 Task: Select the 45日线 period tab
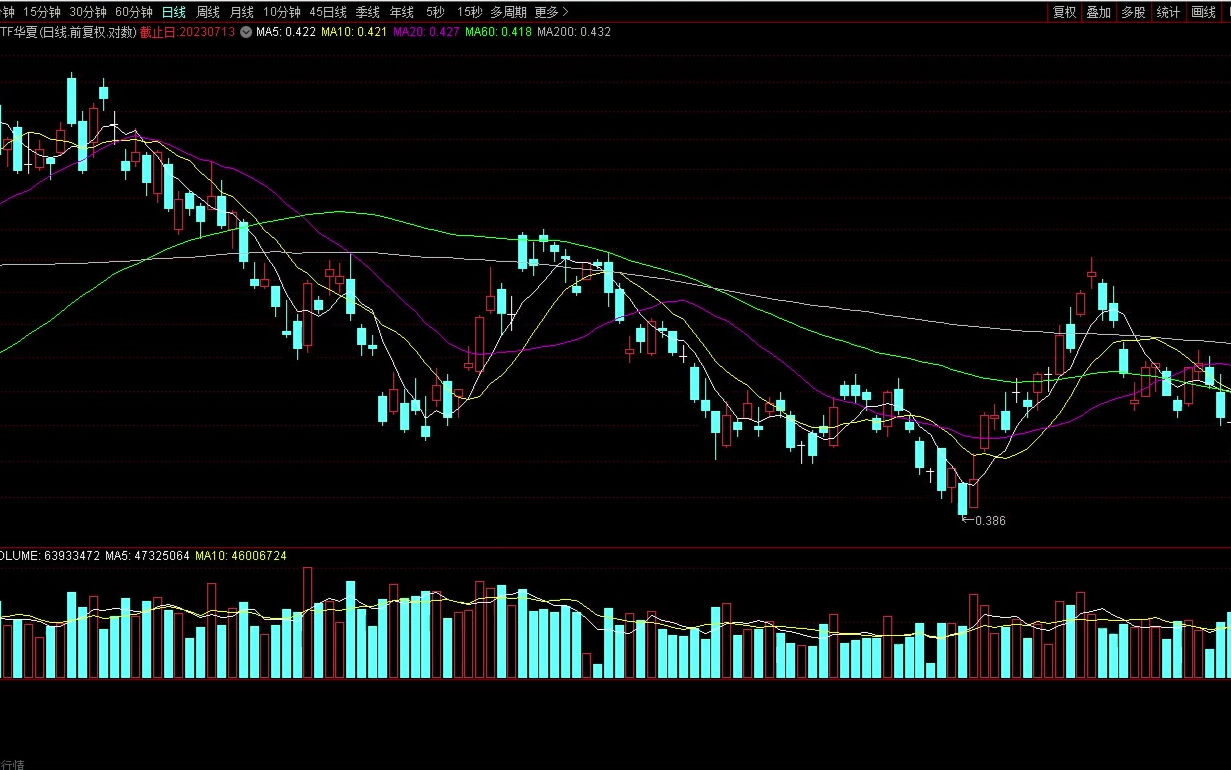(x=328, y=12)
